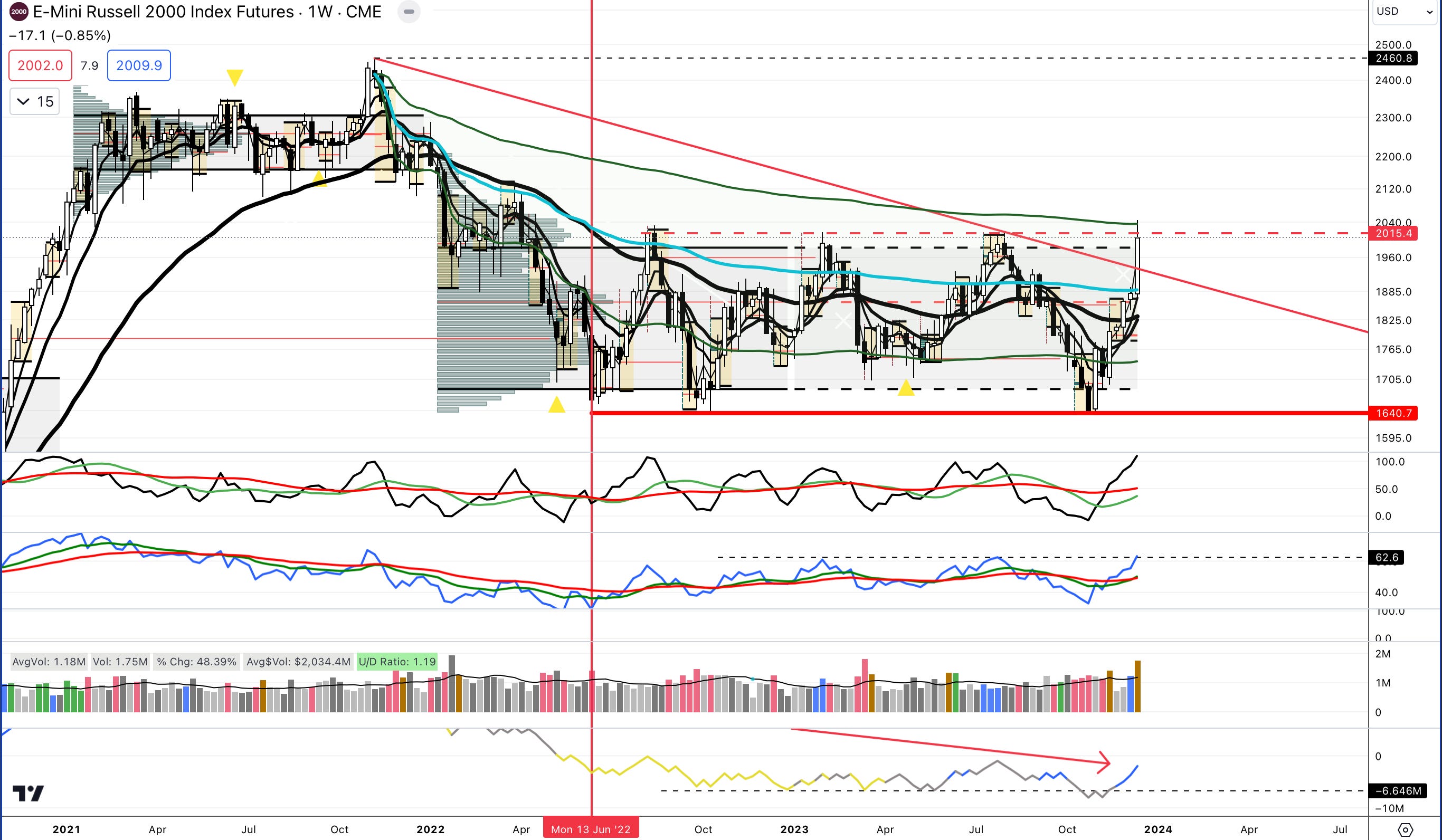Click the 1885.0 price axis label
This screenshot has height=840, width=1442.
click(x=1393, y=292)
